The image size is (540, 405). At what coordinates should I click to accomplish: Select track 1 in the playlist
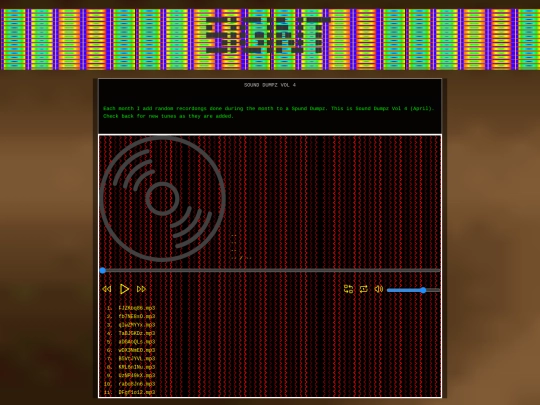click(137, 308)
